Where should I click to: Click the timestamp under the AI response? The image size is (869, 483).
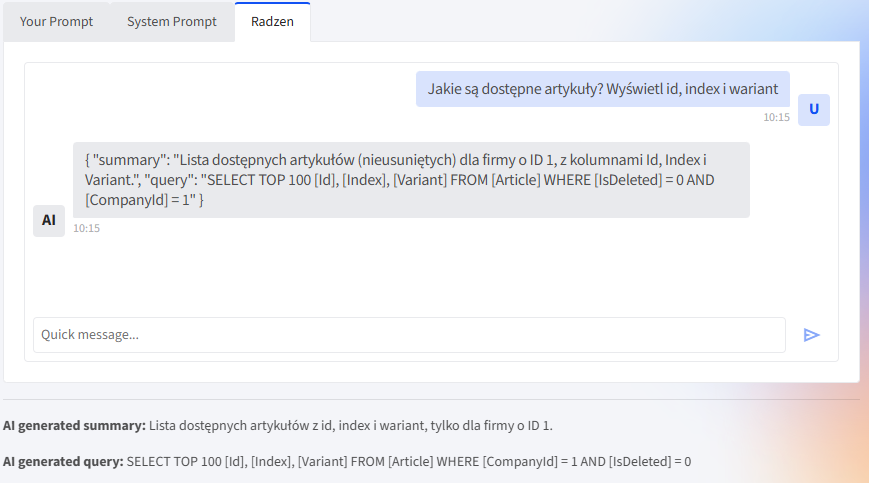pyautogui.click(x=86, y=228)
